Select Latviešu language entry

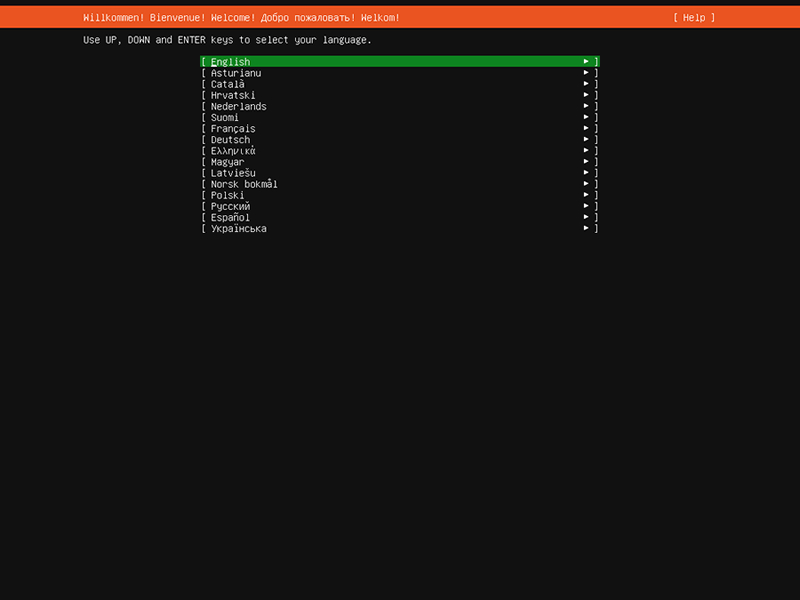[x=233, y=173]
